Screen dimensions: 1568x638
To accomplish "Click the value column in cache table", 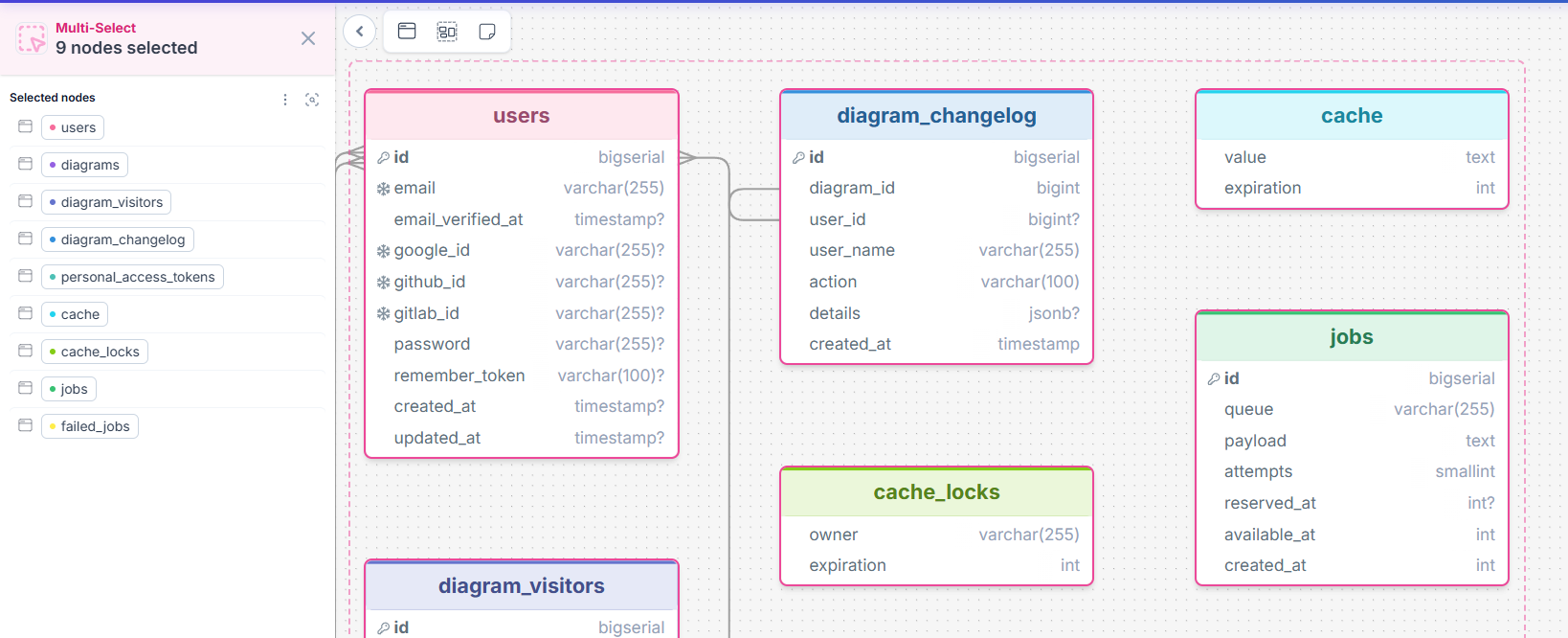I will 1352,157.
